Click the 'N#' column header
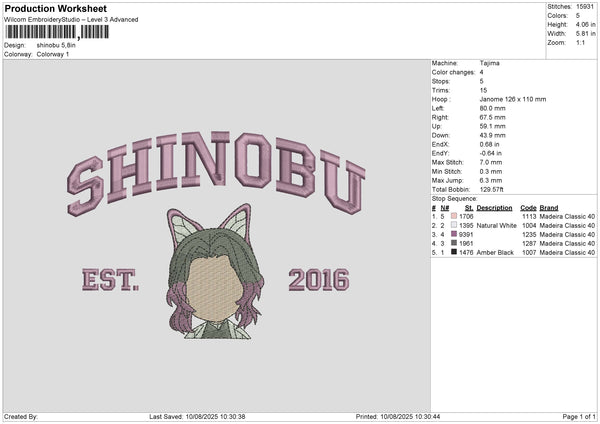The height and width of the screenshot is (424, 600). click(x=445, y=208)
